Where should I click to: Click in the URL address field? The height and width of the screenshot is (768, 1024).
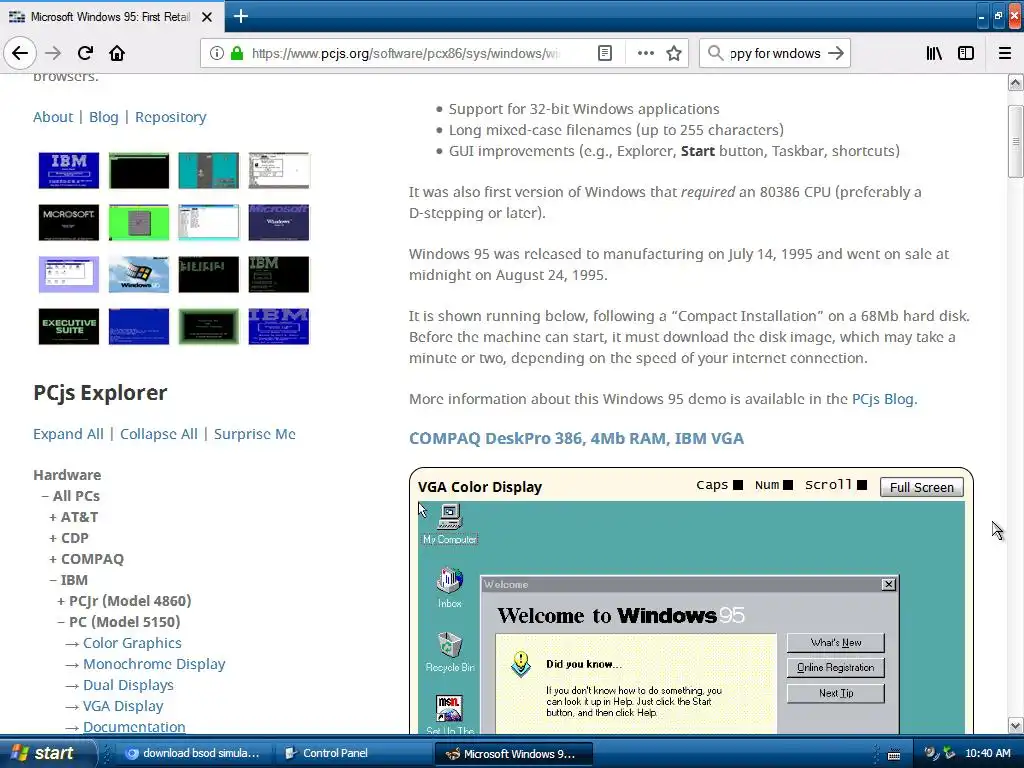[x=405, y=53]
